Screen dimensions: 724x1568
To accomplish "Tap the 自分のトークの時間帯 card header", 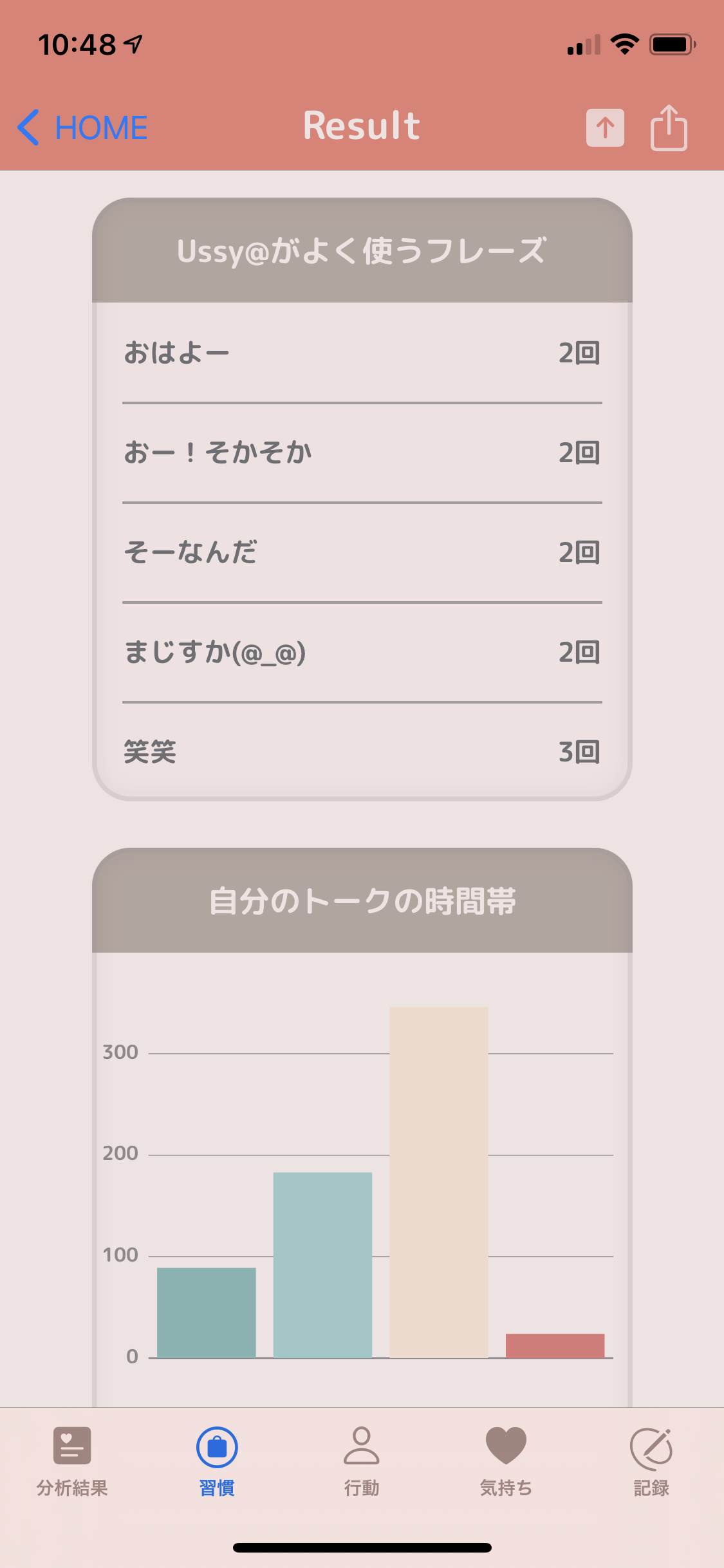I will tap(362, 901).
